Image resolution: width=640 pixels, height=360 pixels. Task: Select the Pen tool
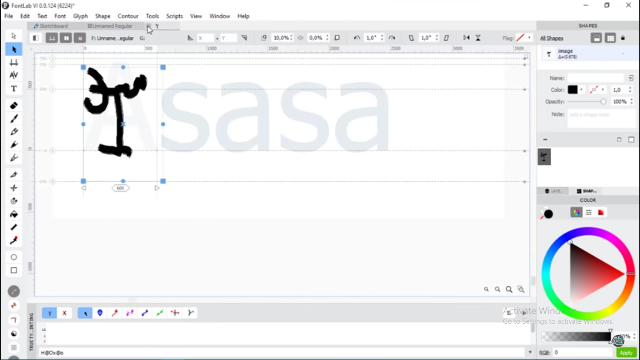(13, 145)
